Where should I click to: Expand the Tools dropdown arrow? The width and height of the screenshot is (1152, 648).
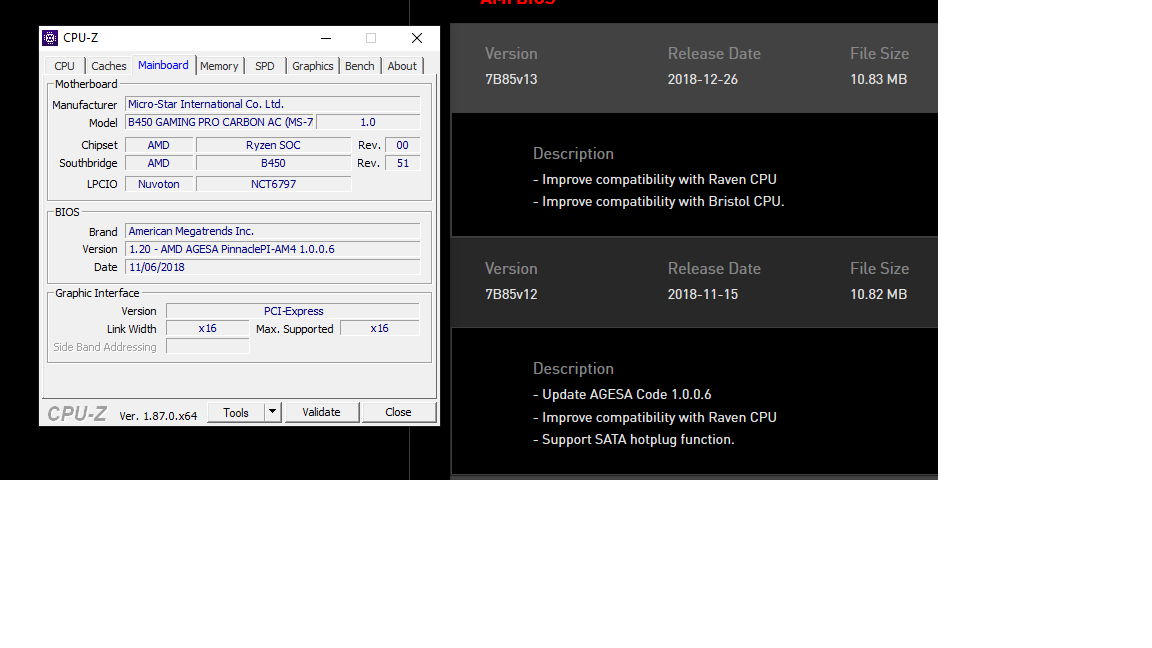tap(273, 412)
